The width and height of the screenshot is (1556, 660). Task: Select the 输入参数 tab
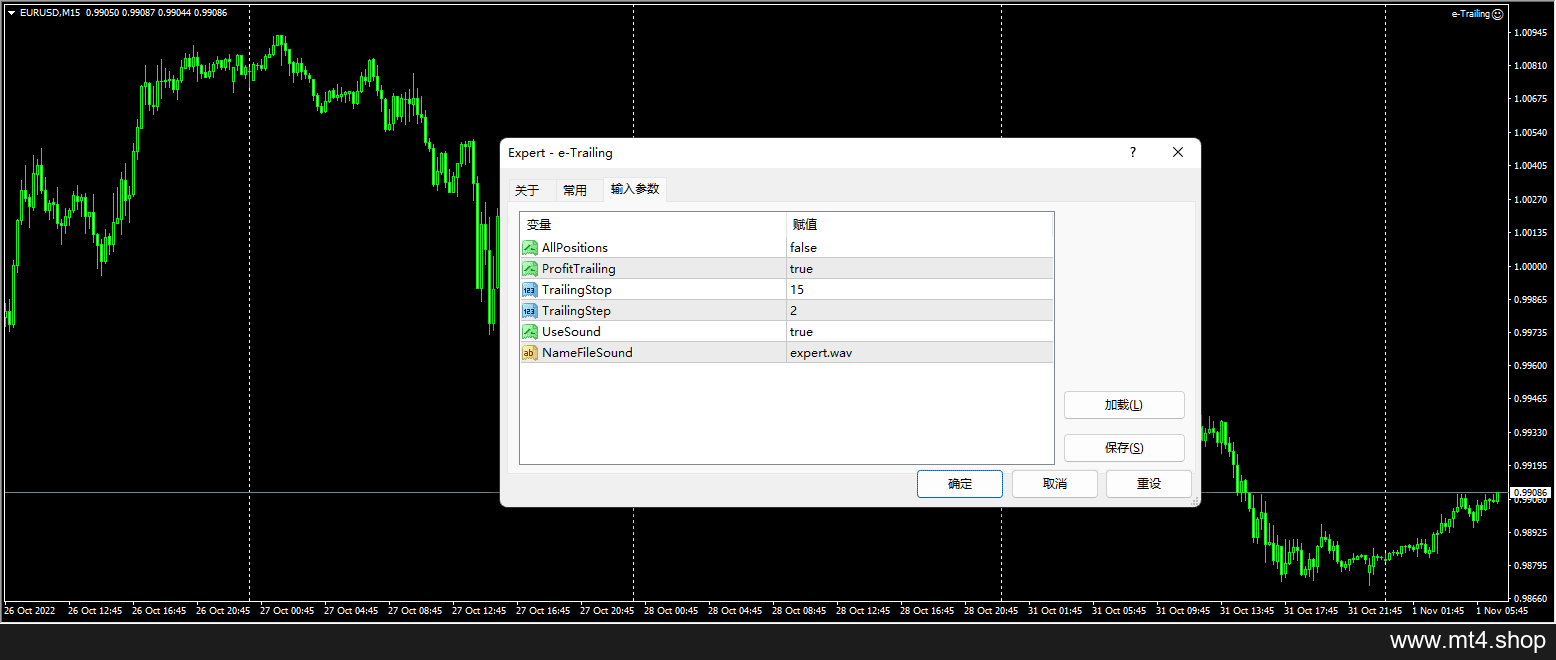(635, 189)
